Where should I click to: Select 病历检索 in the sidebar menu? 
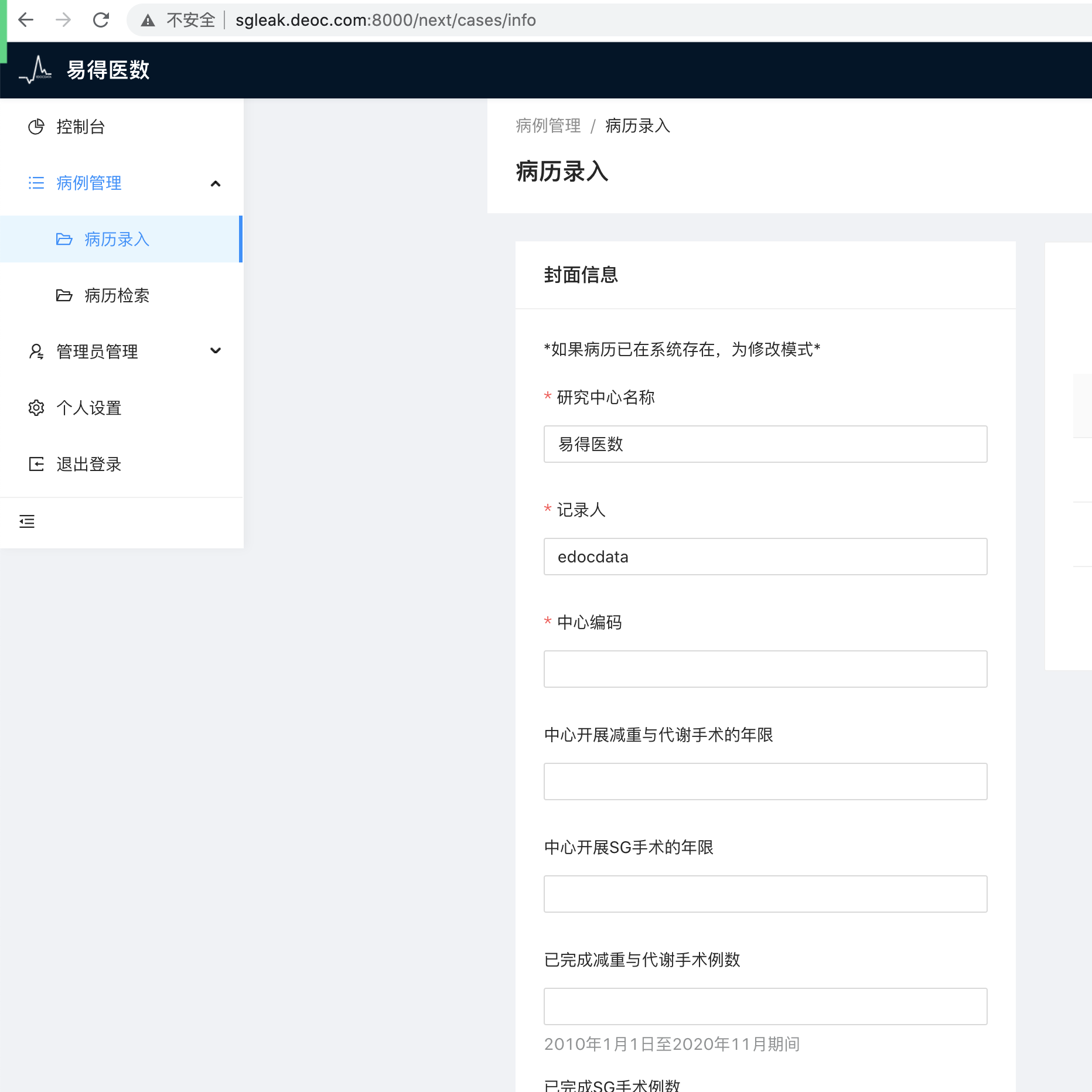(x=115, y=296)
